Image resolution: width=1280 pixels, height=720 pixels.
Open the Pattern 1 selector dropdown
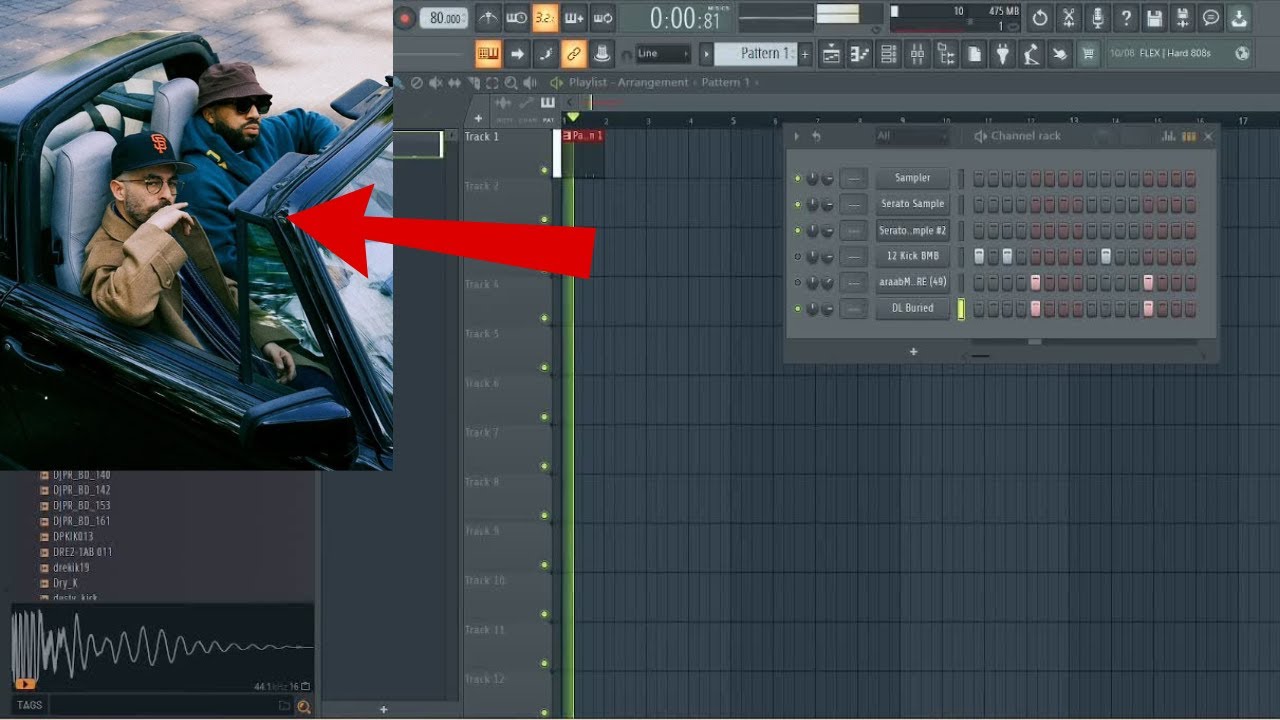point(754,54)
